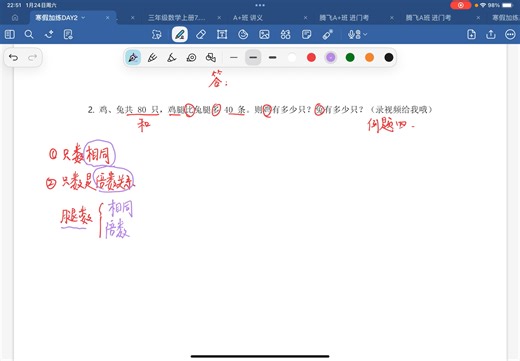This screenshot has width=520, height=361.
Task: Open the multitasking three-dots menu
Action: coord(260,5)
